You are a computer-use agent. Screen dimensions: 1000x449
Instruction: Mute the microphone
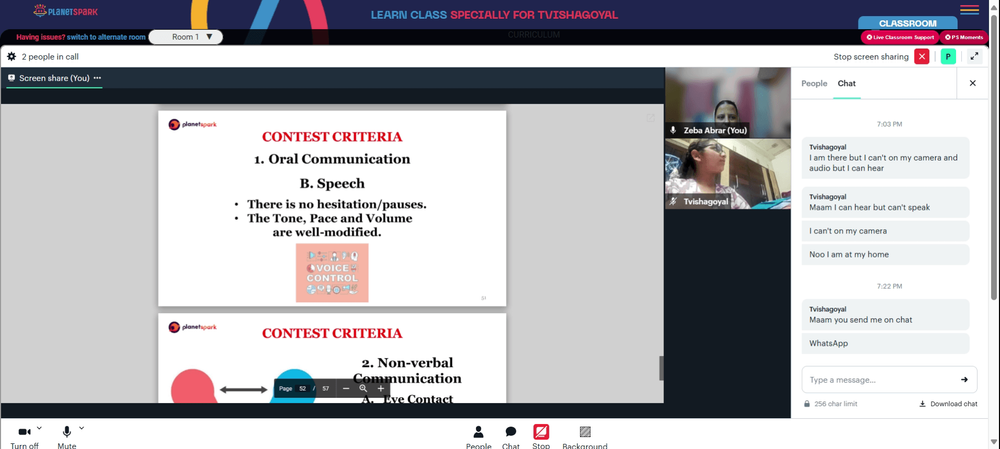[66, 437]
